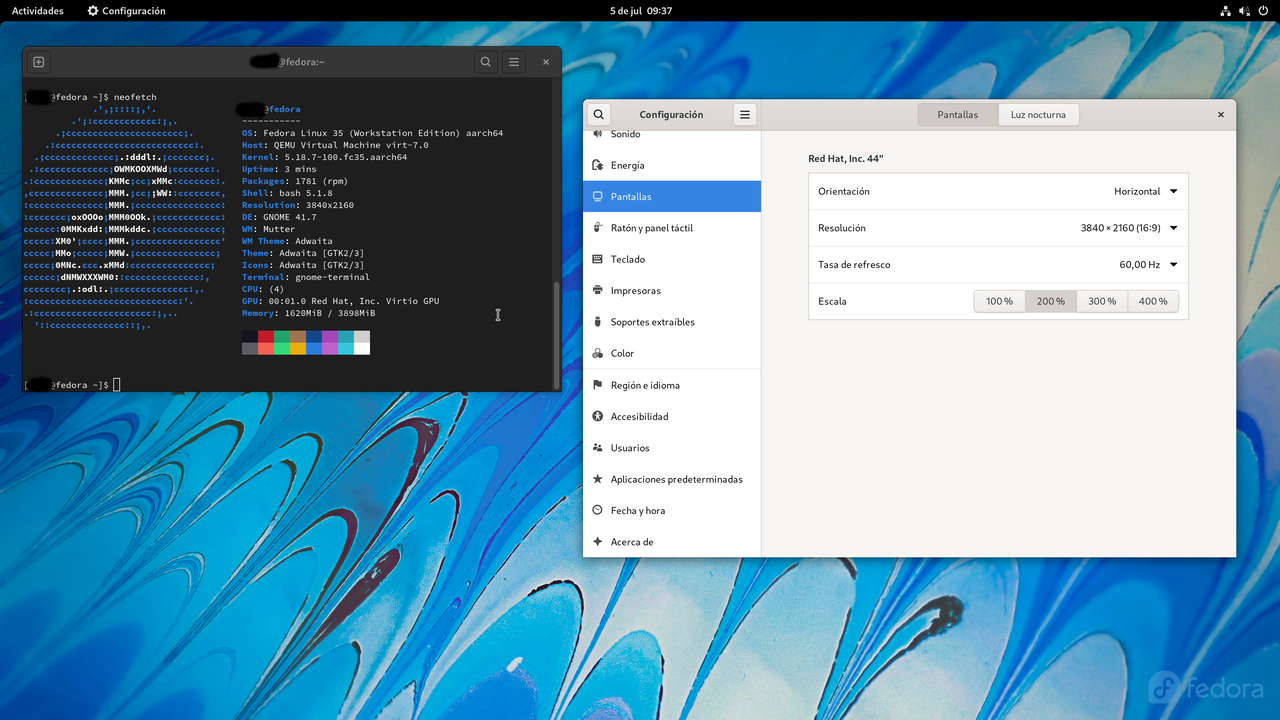Screen dimensions: 1280x720
Task: Click the Acerca de icon
Action: pyautogui.click(x=598, y=542)
